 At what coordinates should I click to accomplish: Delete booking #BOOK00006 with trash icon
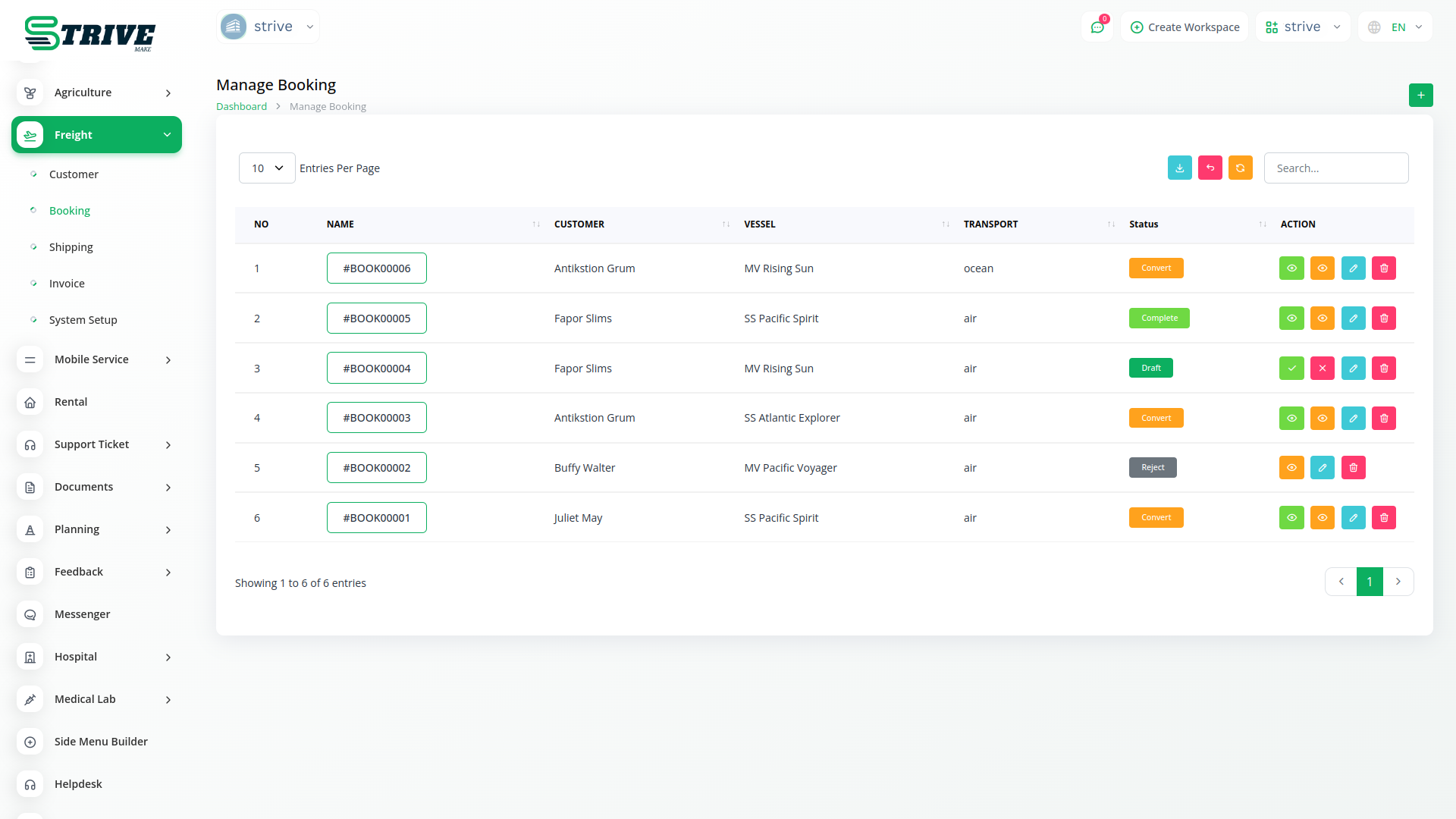point(1383,268)
